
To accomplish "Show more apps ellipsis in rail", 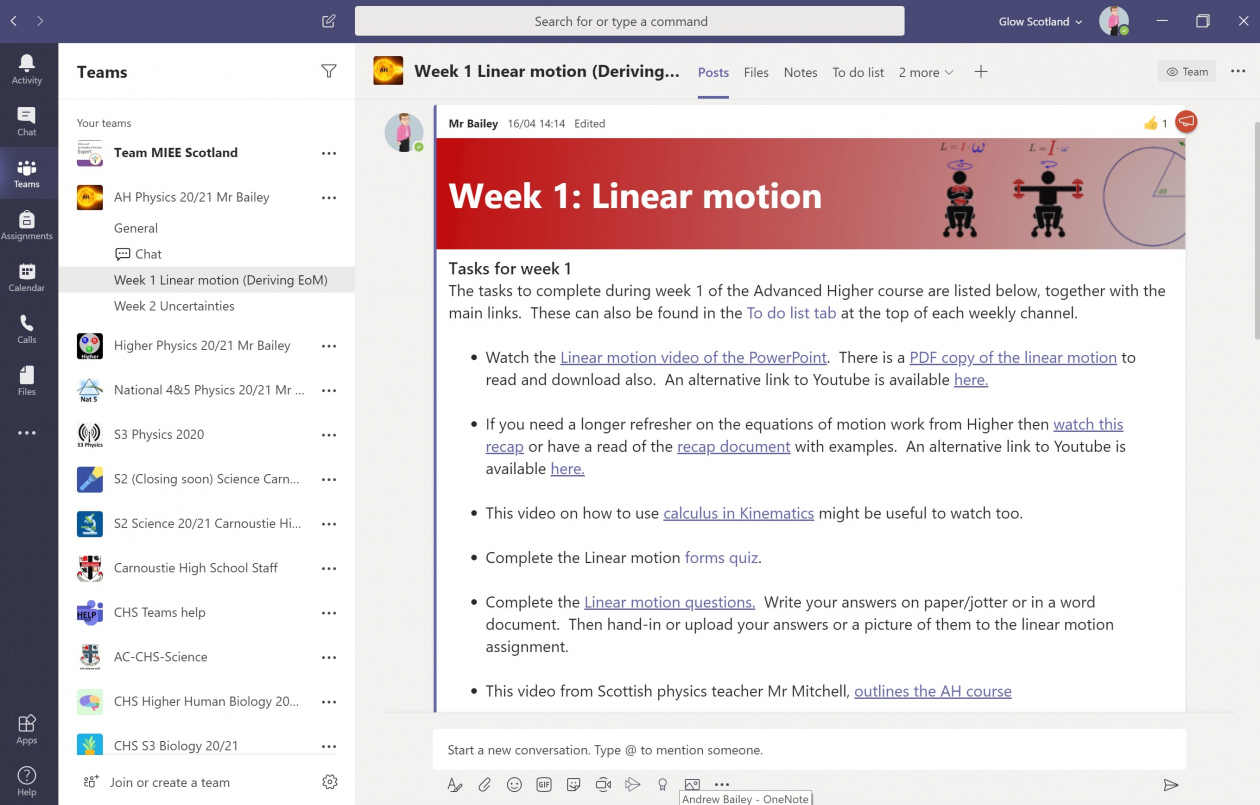I will pos(27,433).
